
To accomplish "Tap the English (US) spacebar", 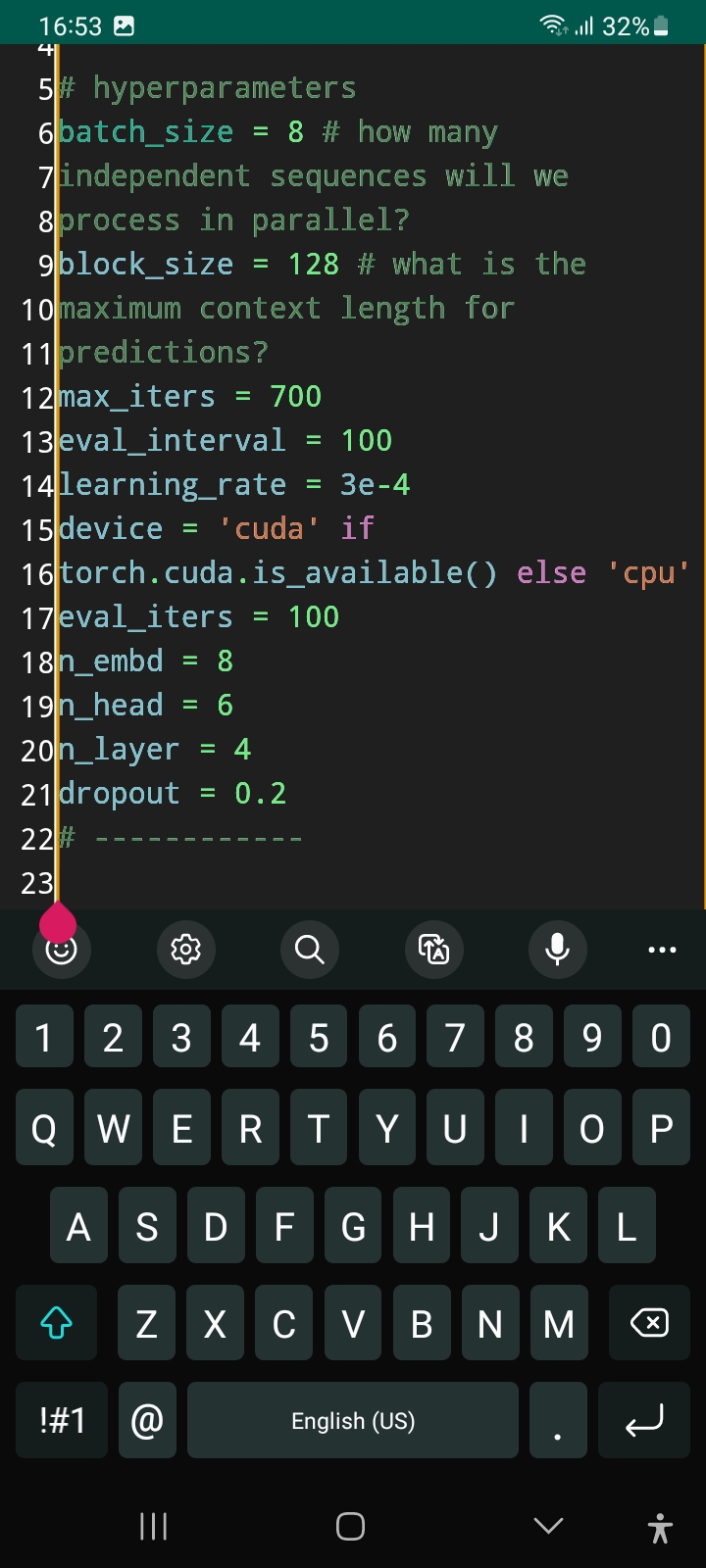I will point(353,1420).
